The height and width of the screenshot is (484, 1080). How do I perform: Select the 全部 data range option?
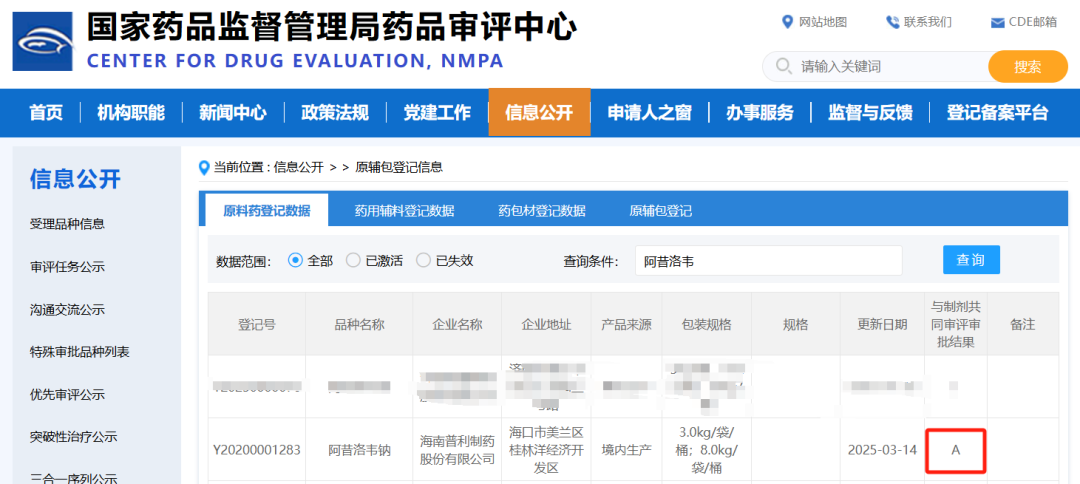pyautogui.click(x=295, y=260)
